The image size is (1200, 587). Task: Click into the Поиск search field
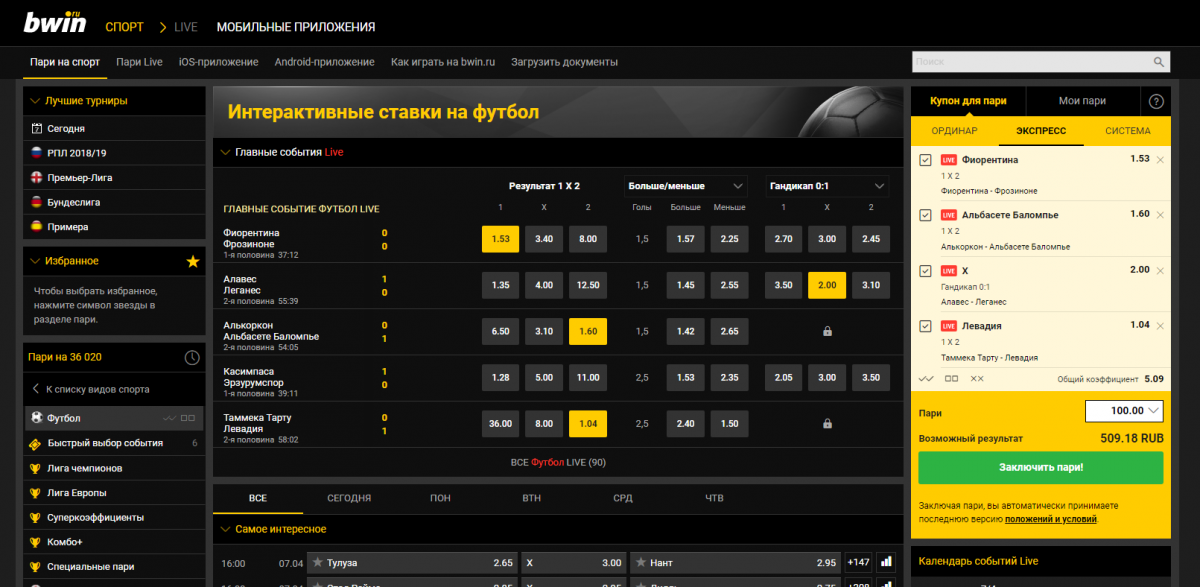(x=1030, y=62)
